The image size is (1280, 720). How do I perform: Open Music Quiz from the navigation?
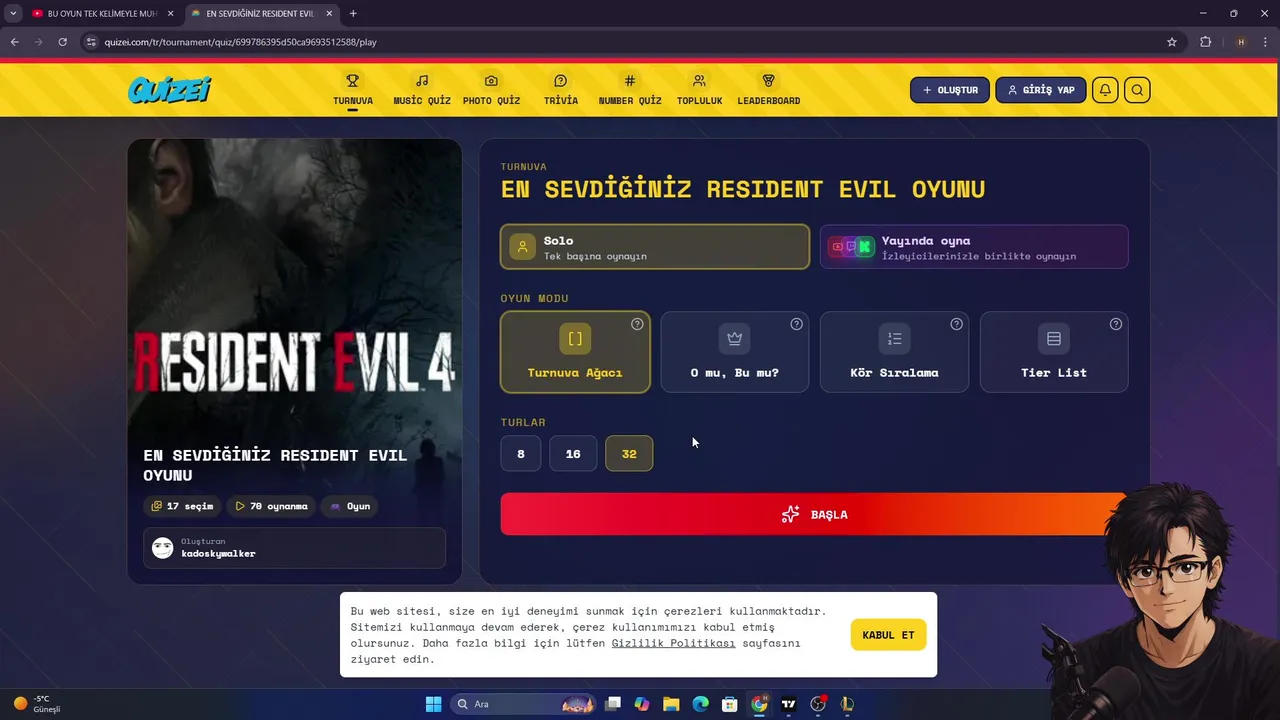pyautogui.click(x=422, y=90)
